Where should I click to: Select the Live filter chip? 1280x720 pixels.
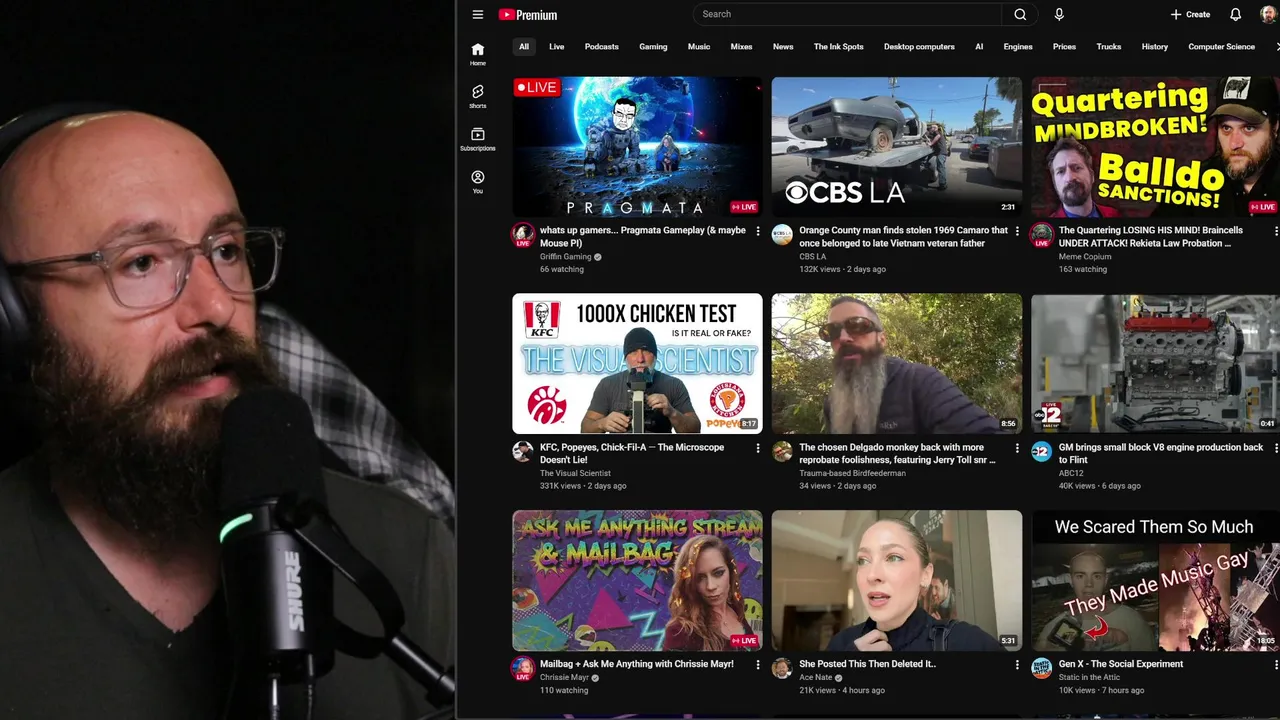click(x=557, y=47)
